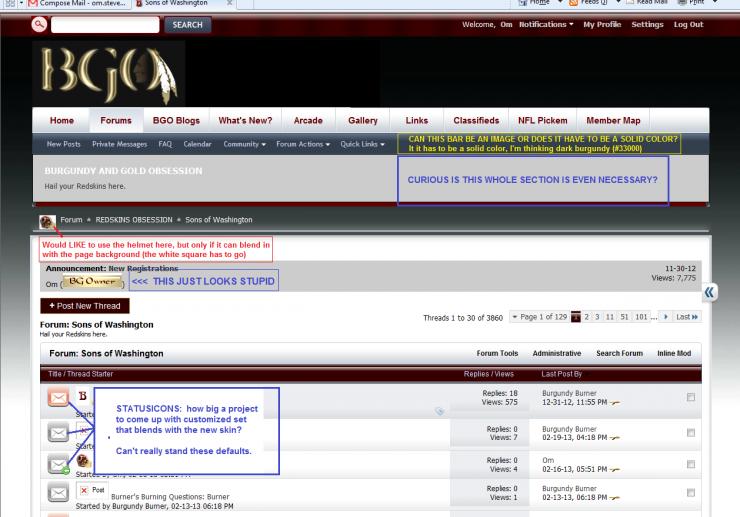Open the BGO Blogs tab

point(176,120)
